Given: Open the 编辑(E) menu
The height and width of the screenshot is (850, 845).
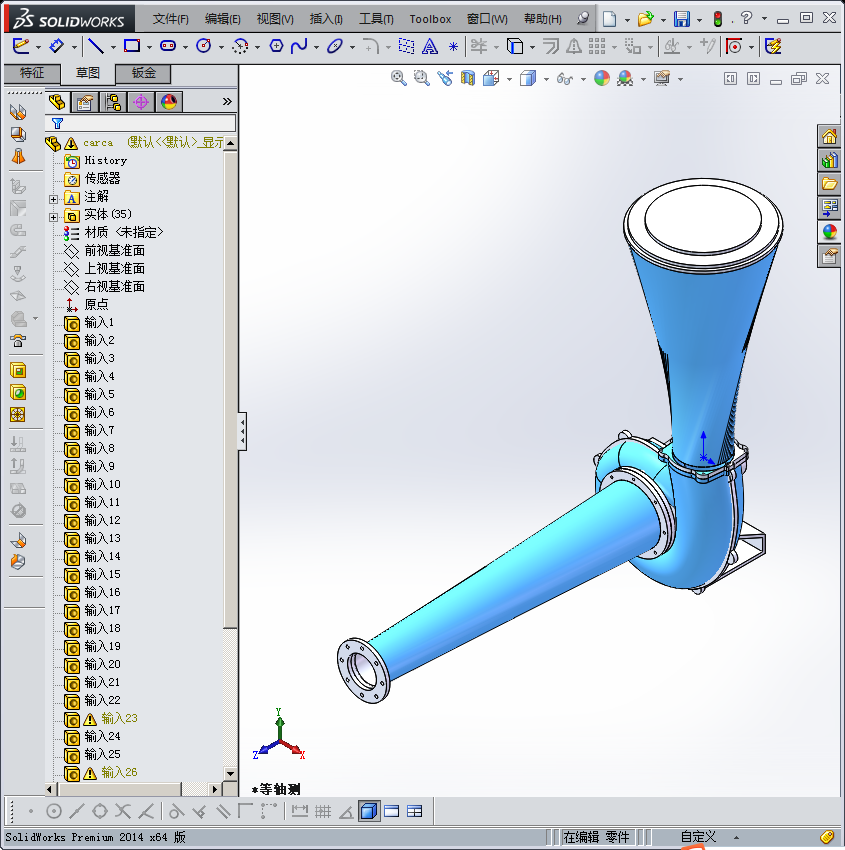Looking at the screenshot, I should [x=222, y=19].
